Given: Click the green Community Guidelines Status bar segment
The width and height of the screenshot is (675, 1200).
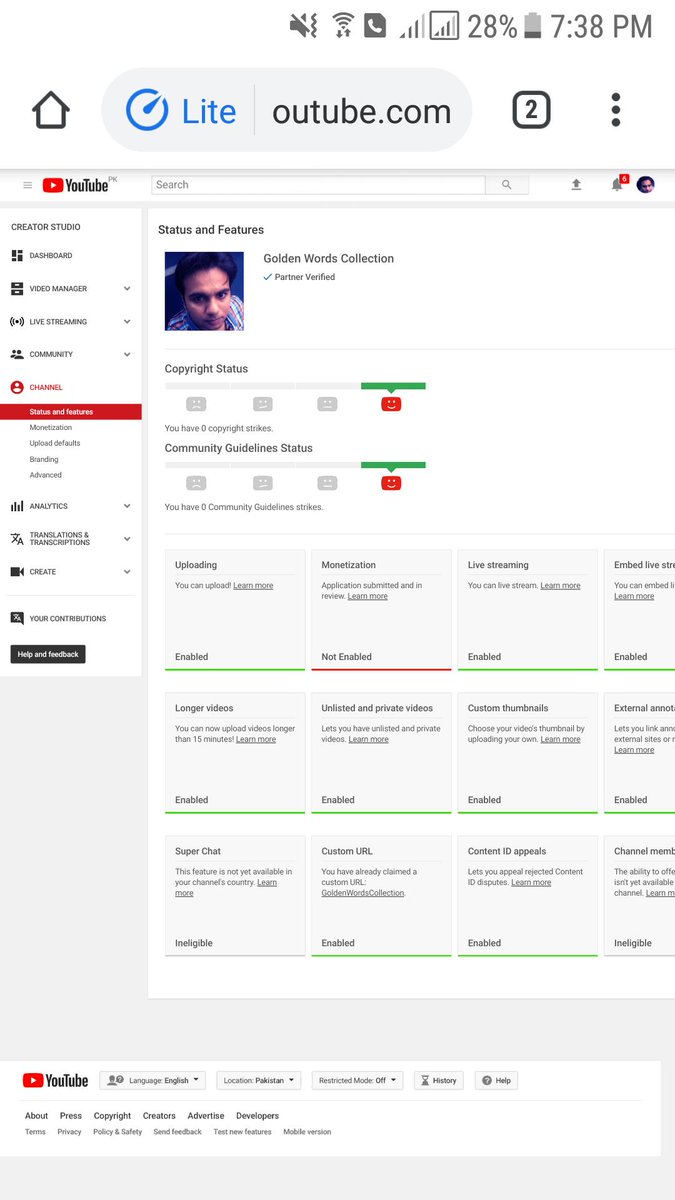Looking at the screenshot, I should pyautogui.click(x=393, y=465).
